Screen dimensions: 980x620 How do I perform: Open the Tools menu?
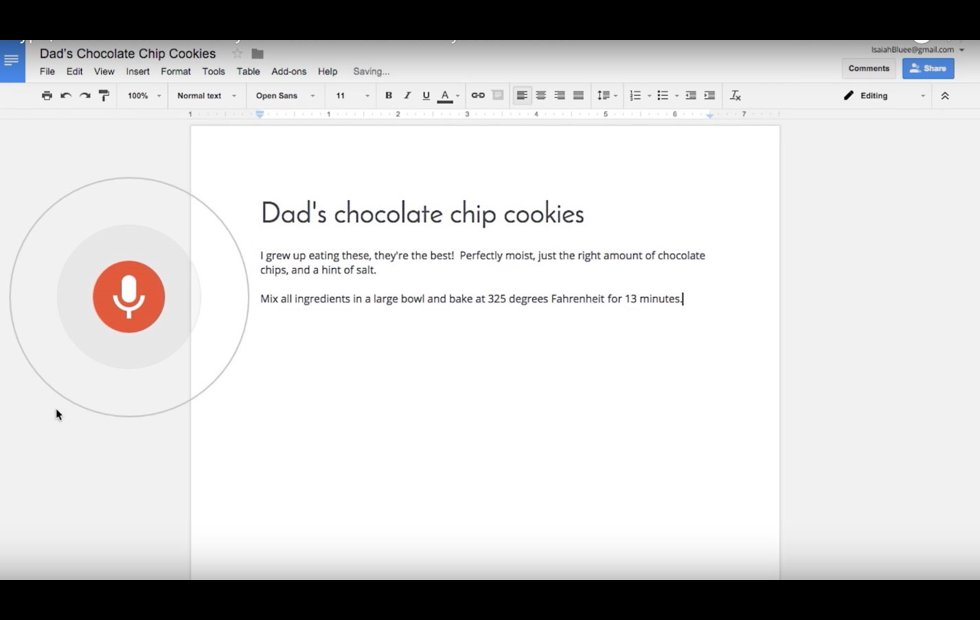point(213,72)
